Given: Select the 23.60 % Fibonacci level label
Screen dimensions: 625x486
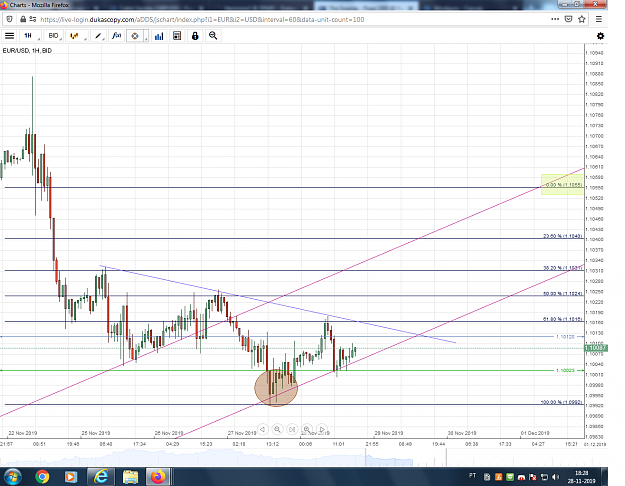Looking at the screenshot, I should tap(562, 236).
